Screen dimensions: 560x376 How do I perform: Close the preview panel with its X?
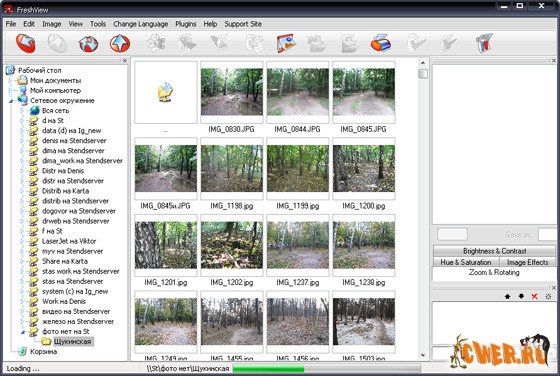click(x=554, y=61)
